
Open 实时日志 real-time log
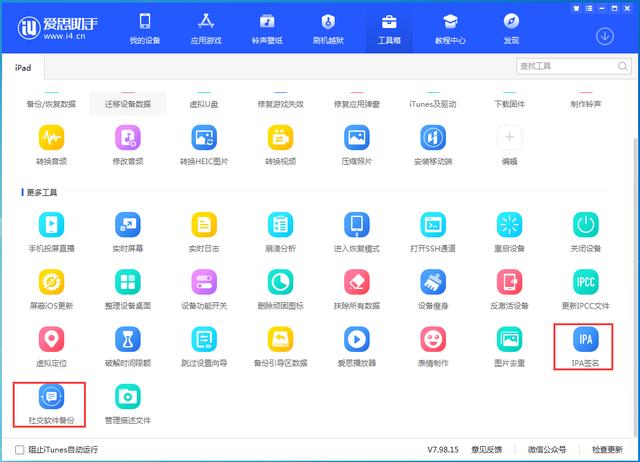click(x=204, y=224)
